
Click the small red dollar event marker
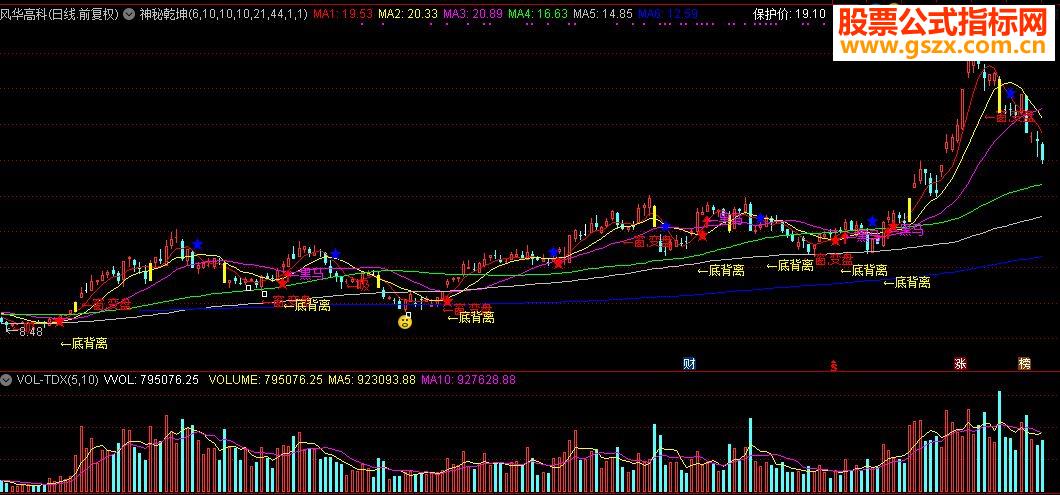pyautogui.click(x=834, y=366)
